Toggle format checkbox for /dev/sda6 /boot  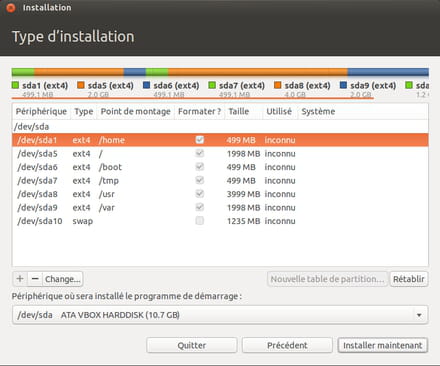[x=200, y=167]
